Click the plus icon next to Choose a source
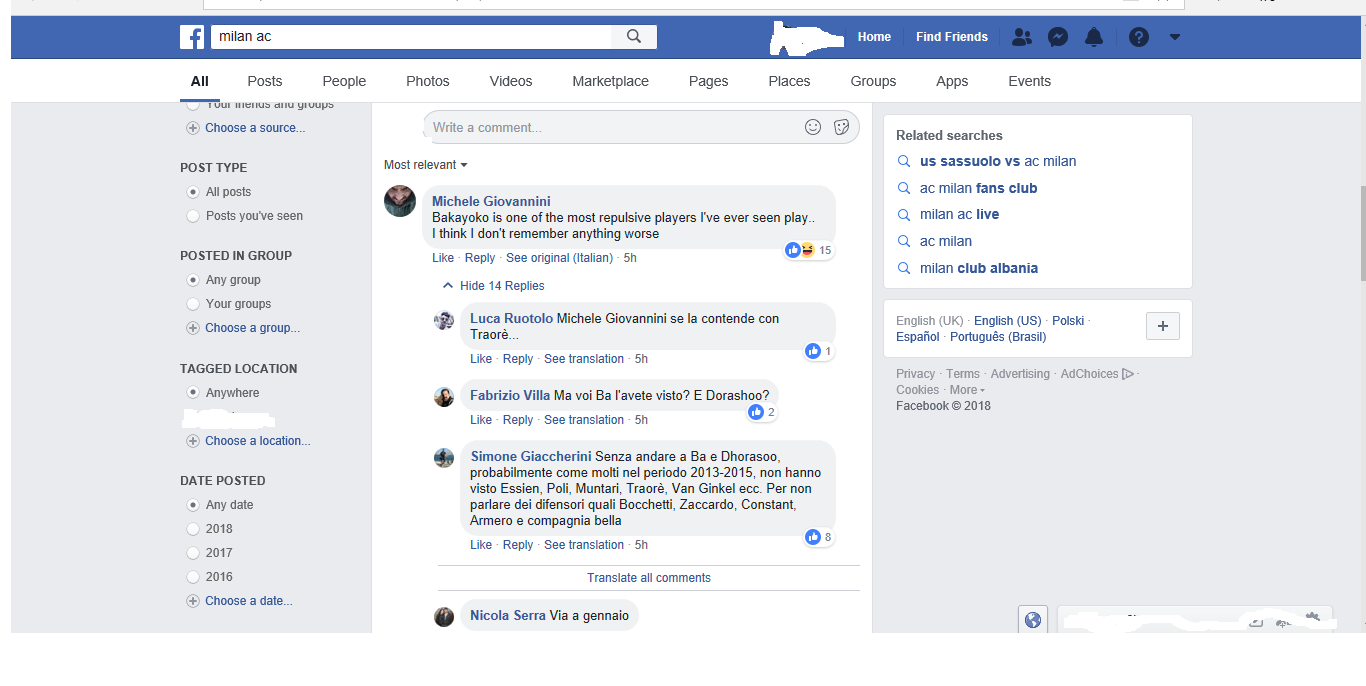Viewport: 1366px width, 686px height. point(193,128)
